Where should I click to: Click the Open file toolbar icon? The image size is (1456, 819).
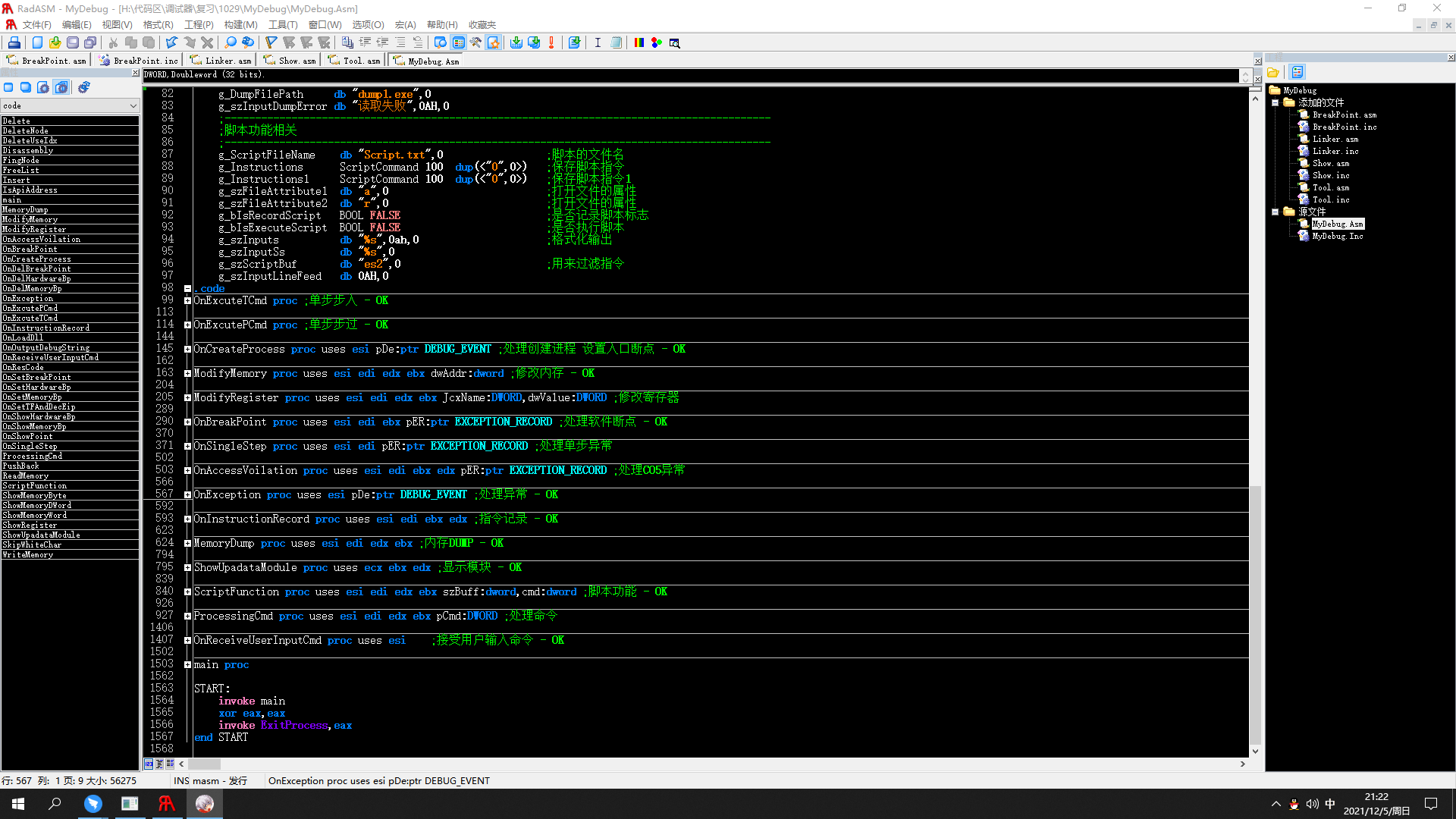point(55,42)
